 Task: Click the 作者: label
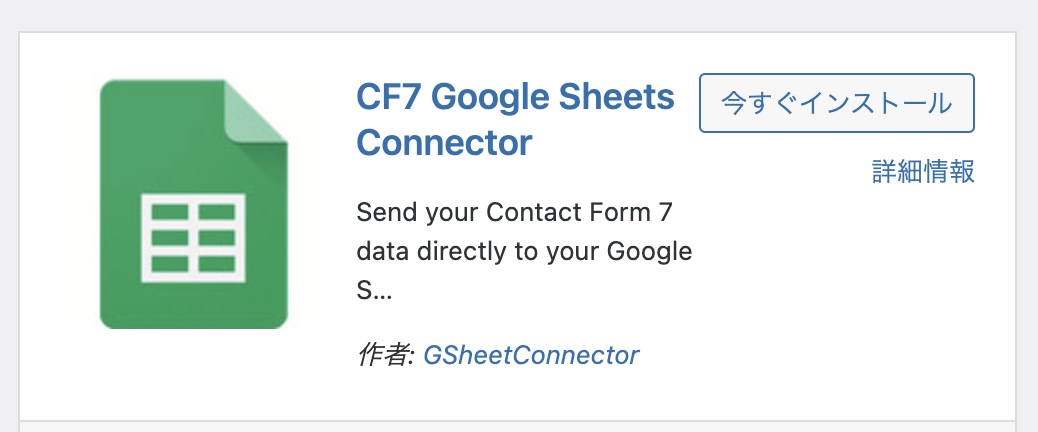click(385, 355)
